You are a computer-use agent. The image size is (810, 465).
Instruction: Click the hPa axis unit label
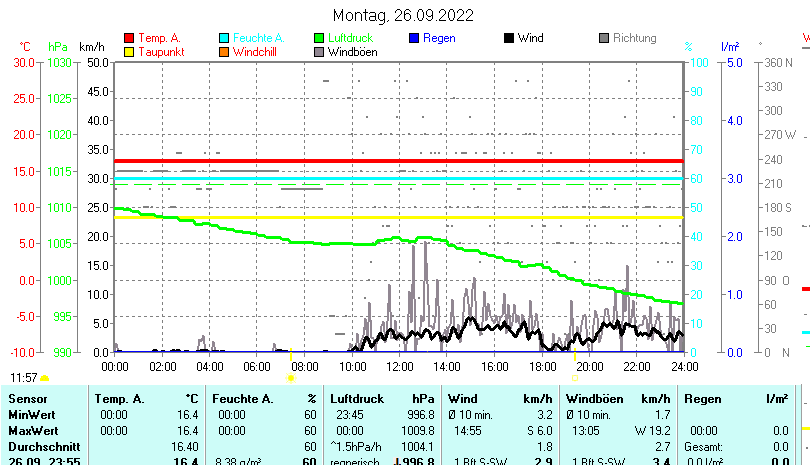coord(57,47)
